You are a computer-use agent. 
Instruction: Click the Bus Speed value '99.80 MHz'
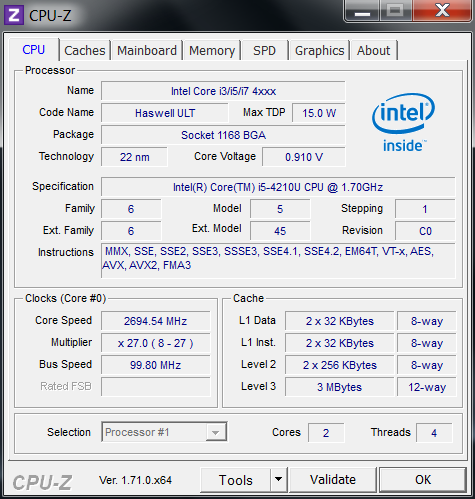(156, 365)
